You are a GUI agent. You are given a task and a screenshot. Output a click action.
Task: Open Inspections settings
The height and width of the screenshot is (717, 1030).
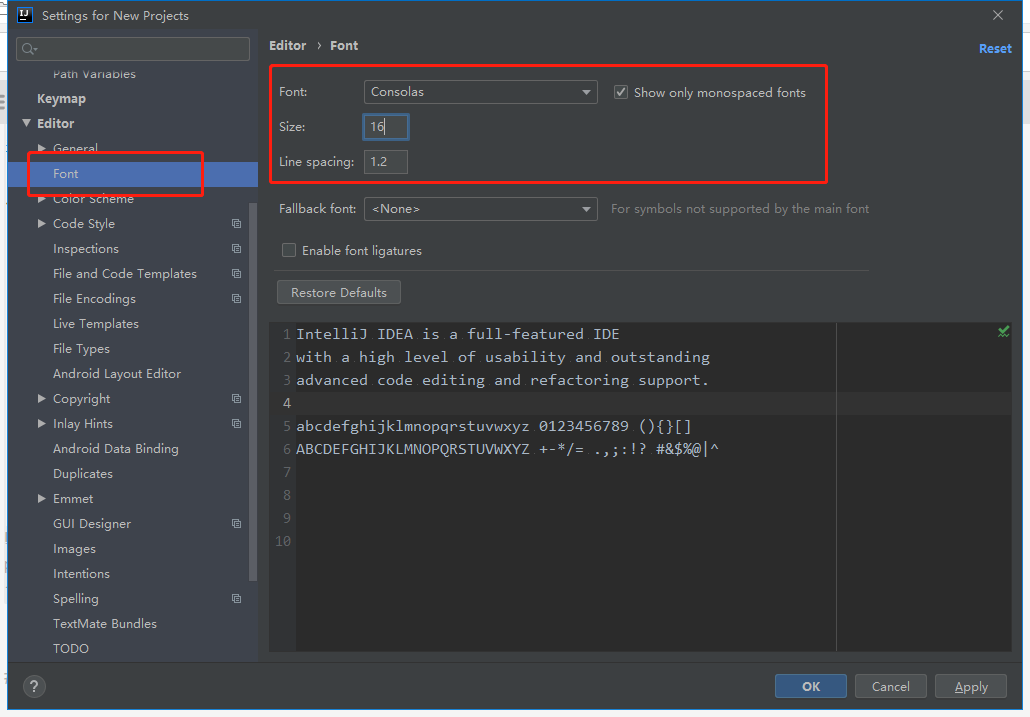coord(86,249)
